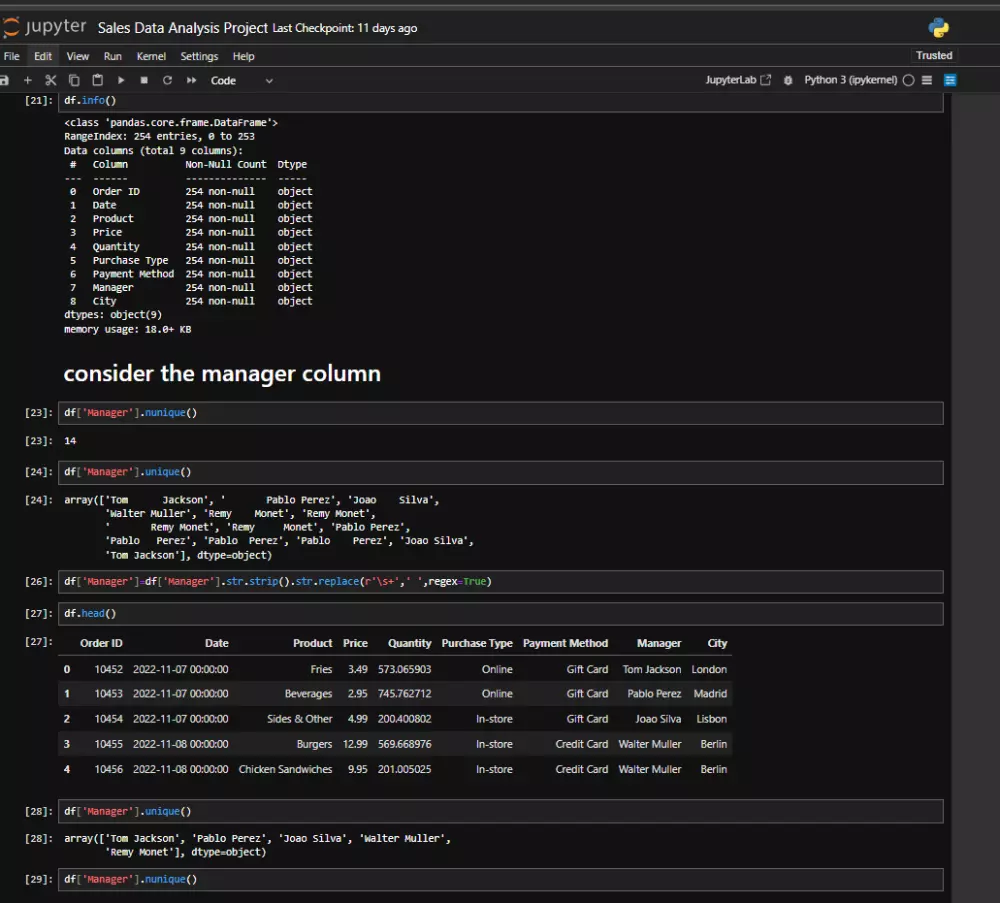
Task: Copy the selected cell
Action: pos(74,80)
